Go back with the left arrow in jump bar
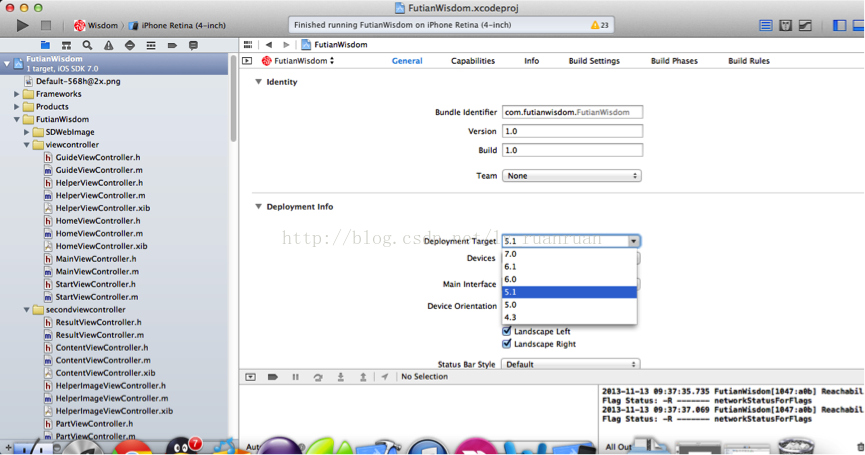 [269, 45]
